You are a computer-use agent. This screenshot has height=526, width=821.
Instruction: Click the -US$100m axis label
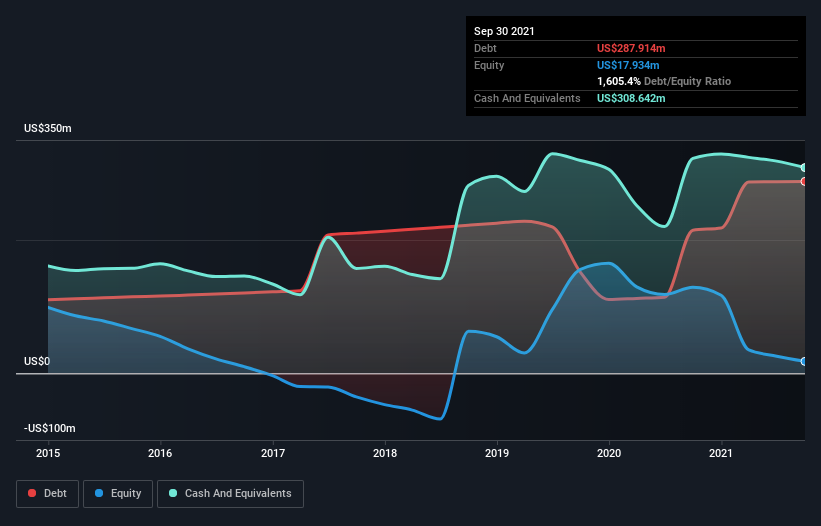click(50, 428)
